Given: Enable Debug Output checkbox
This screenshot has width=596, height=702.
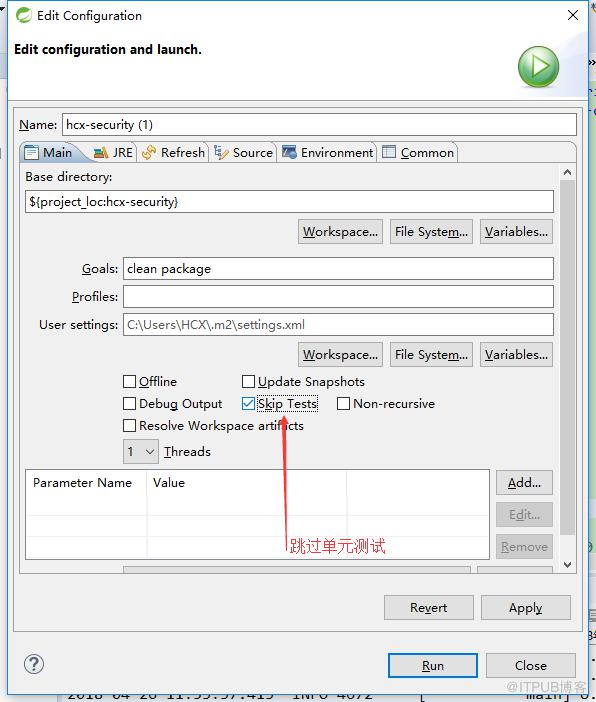Looking at the screenshot, I should point(129,403).
